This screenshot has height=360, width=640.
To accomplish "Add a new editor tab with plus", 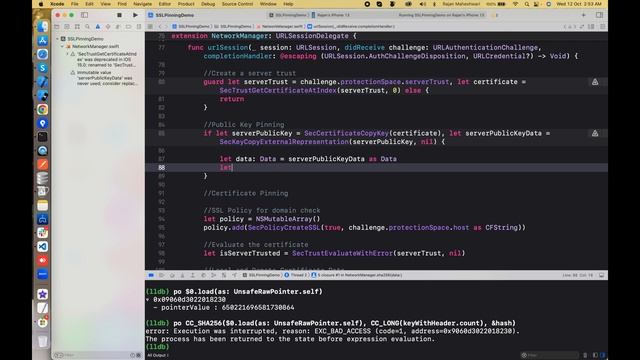I will [583, 15].
